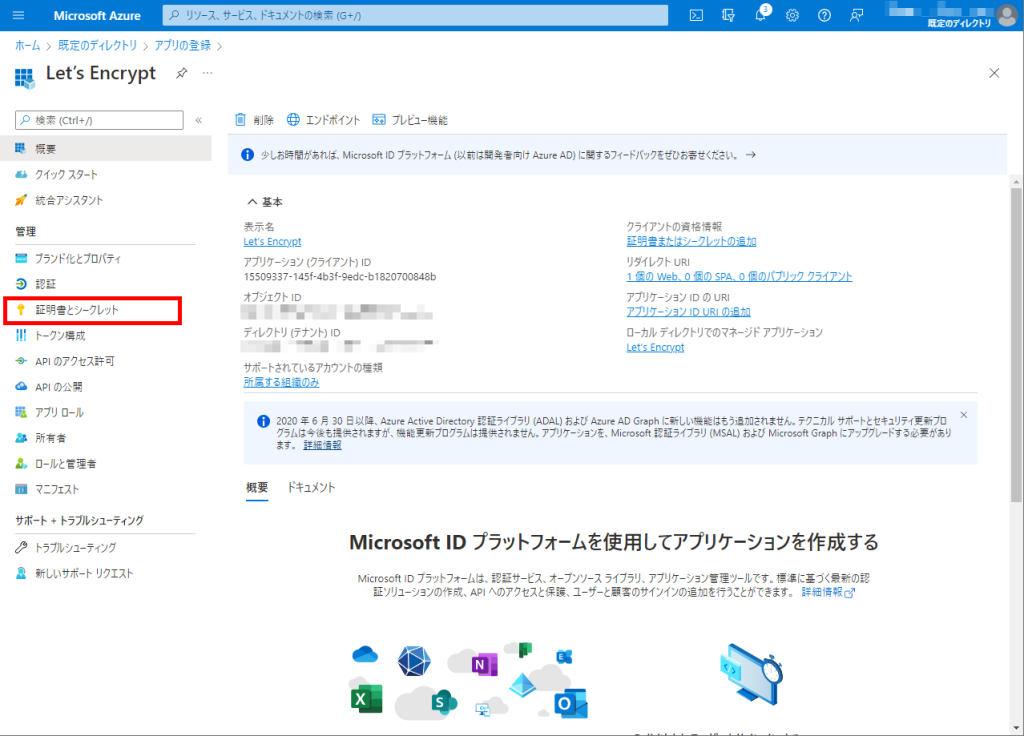Click the info icon in feedback banner
This screenshot has height=736, width=1024.
point(248,155)
